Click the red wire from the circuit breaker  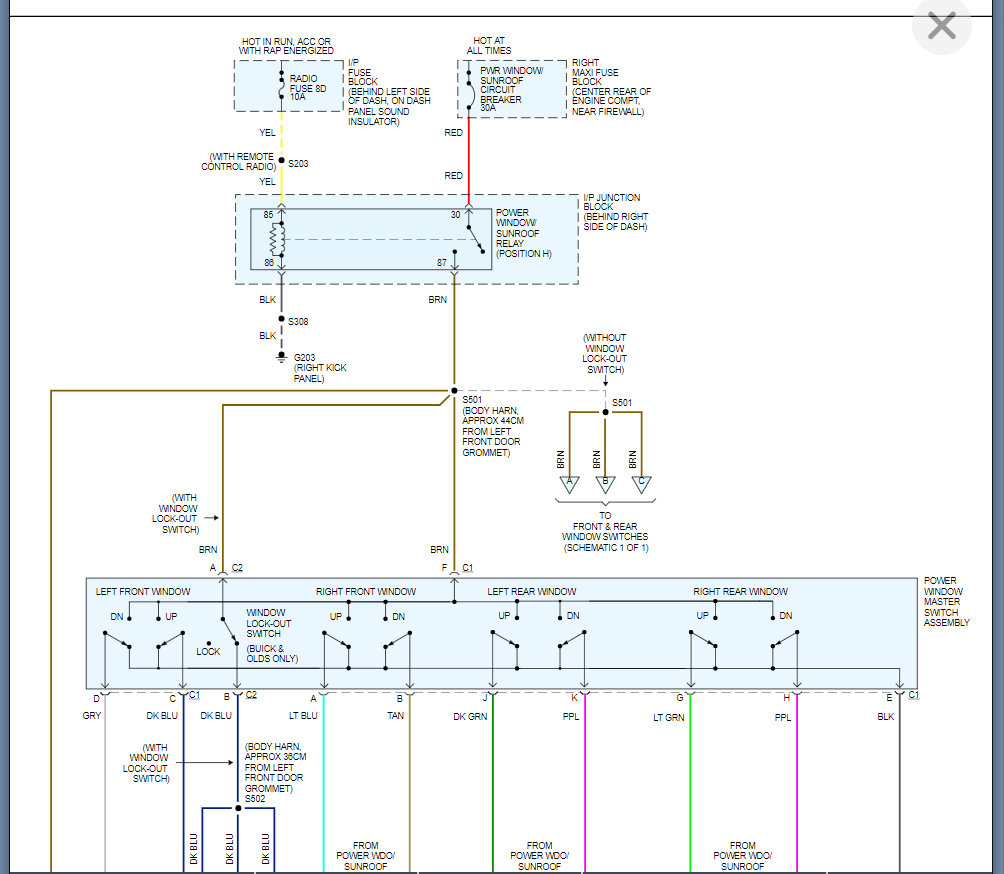[x=469, y=160]
